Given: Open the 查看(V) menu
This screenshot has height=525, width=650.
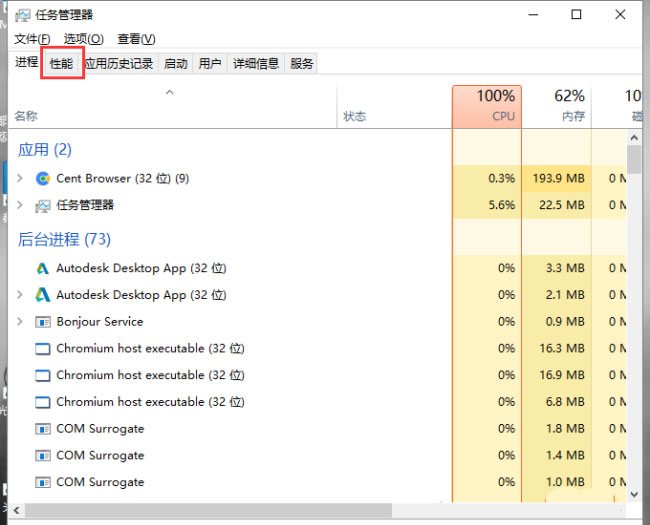Looking at the screenshot, I should tap(136, 39).
